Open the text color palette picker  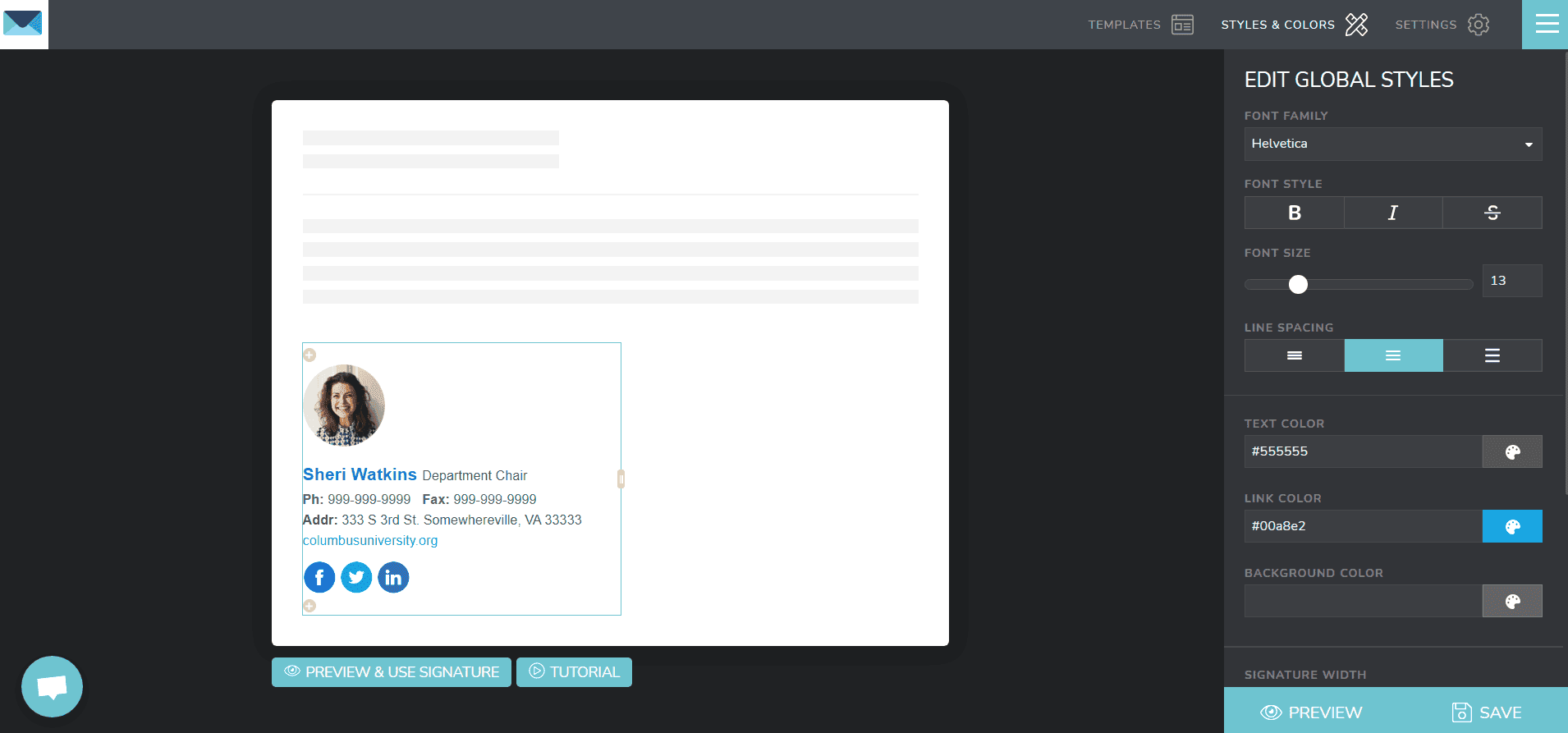point(1511,451)
